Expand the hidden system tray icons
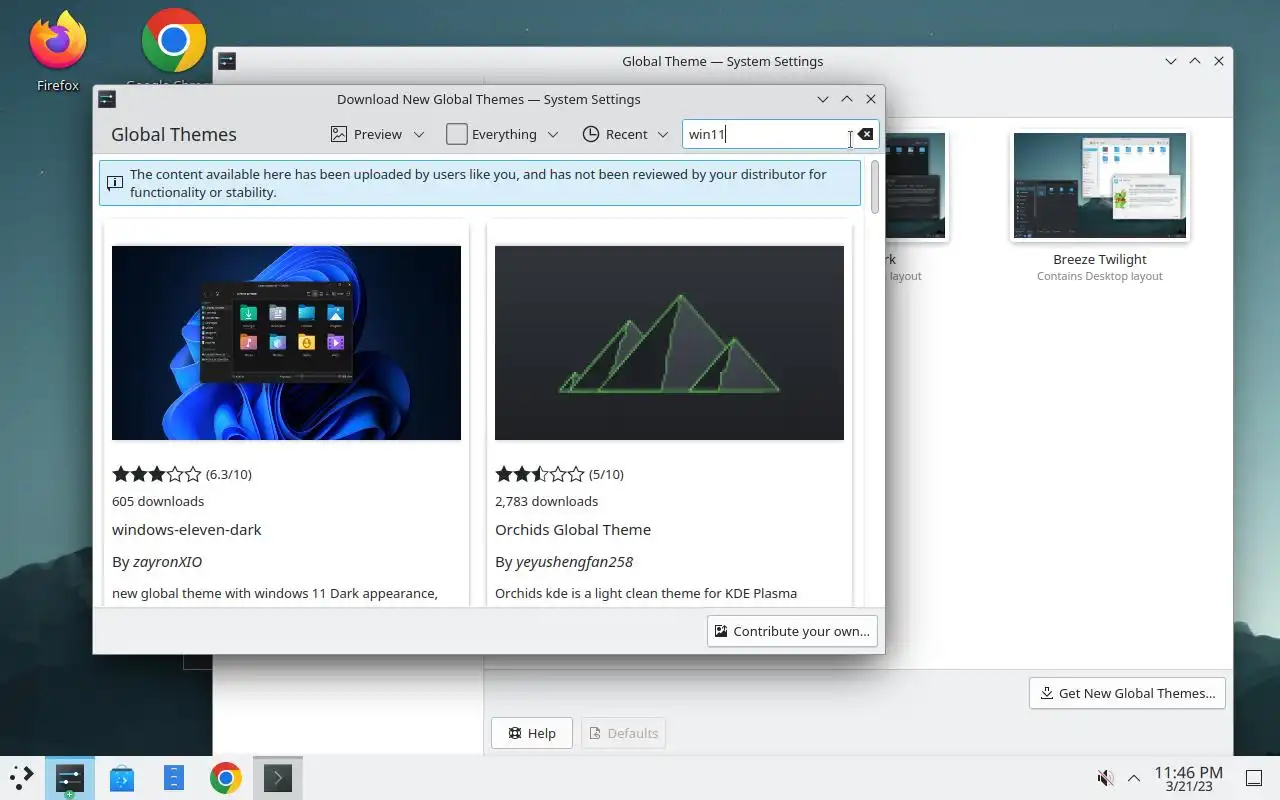1280x800 pixels. tap(1134, 778)
